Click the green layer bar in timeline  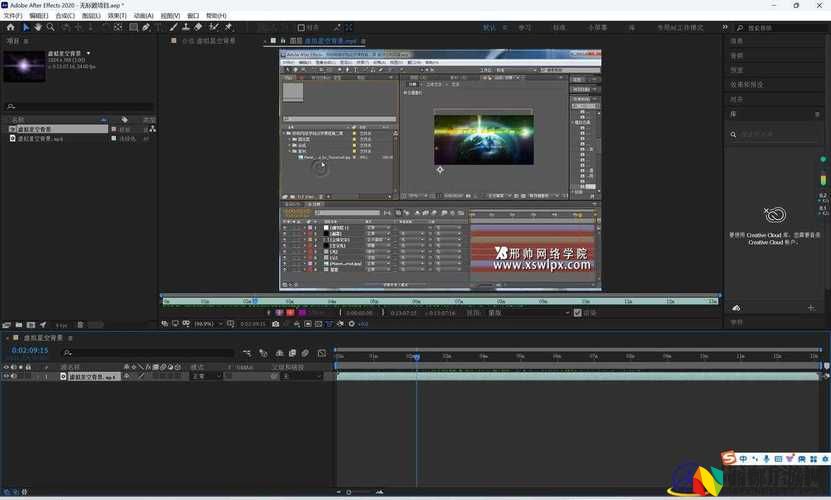tap(578, 376)
